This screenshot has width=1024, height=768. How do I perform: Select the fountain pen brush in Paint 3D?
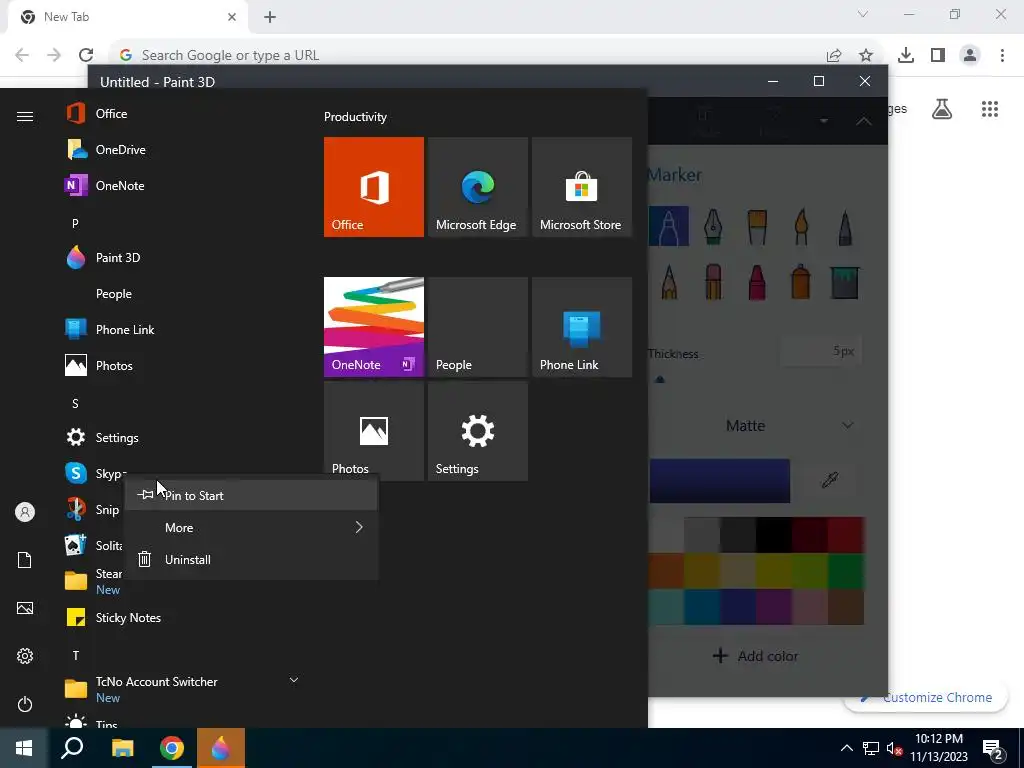pyautogui.click(x=712, y=227)
